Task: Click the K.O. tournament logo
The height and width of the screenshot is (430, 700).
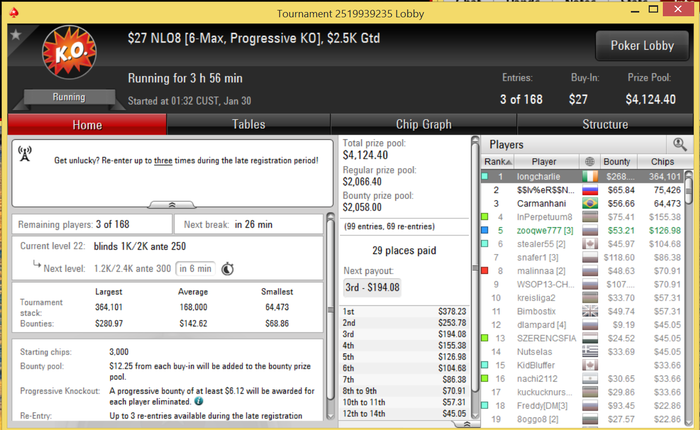Action: (x=69, y=52)
